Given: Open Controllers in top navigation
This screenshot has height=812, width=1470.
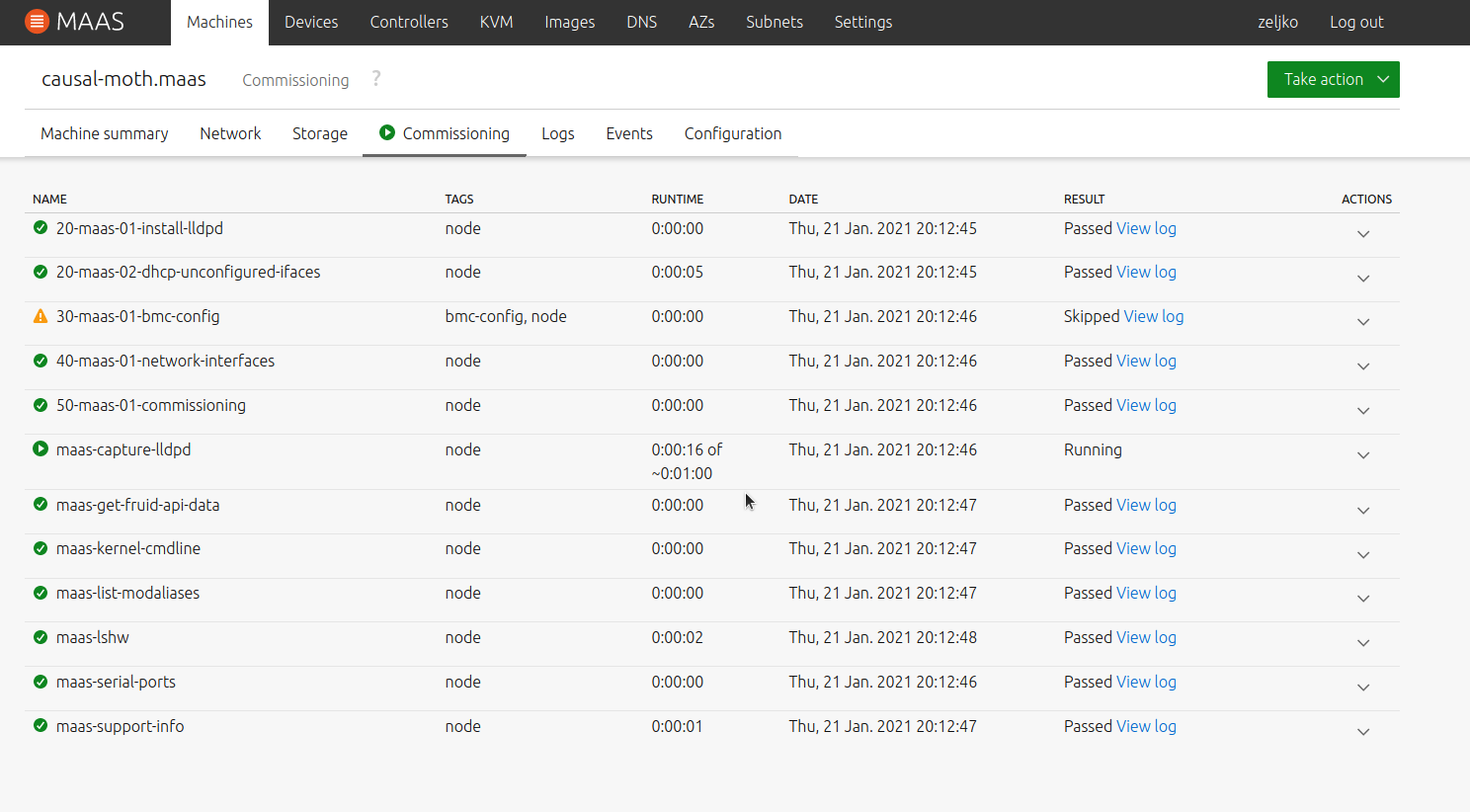Looking at the screenshot, I should coord(409,22).
